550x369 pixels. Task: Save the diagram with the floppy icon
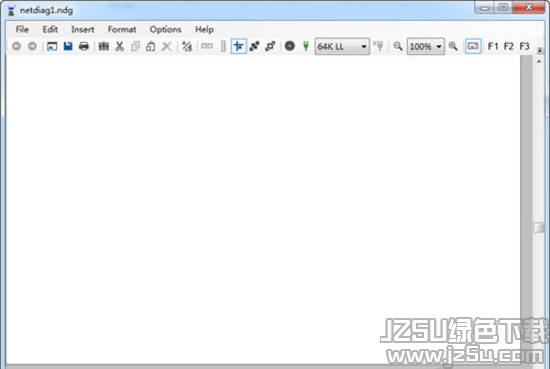click(x=68, y=46)
